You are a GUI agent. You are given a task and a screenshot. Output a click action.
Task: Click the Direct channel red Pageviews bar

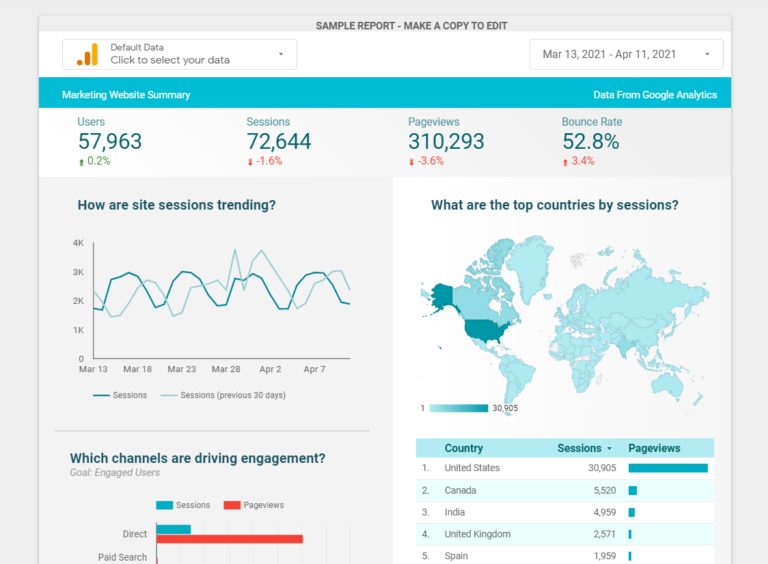click(230, 539)
